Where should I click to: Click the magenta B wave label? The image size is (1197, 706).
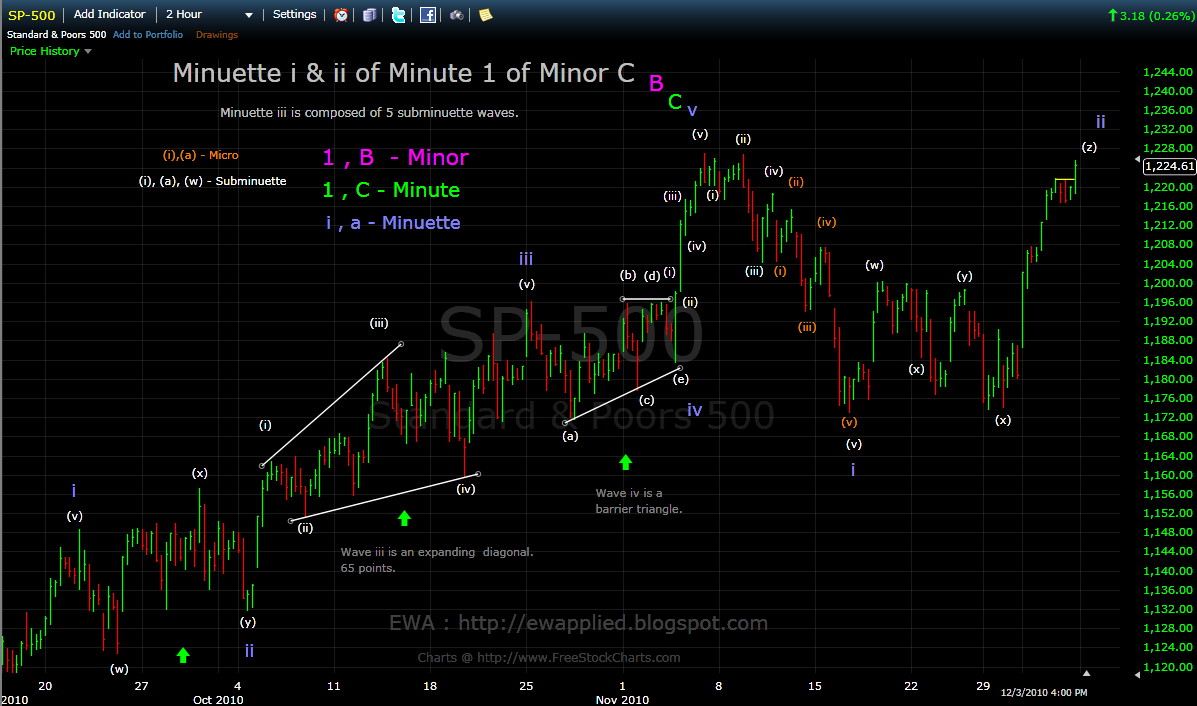(x=657, y=83)
